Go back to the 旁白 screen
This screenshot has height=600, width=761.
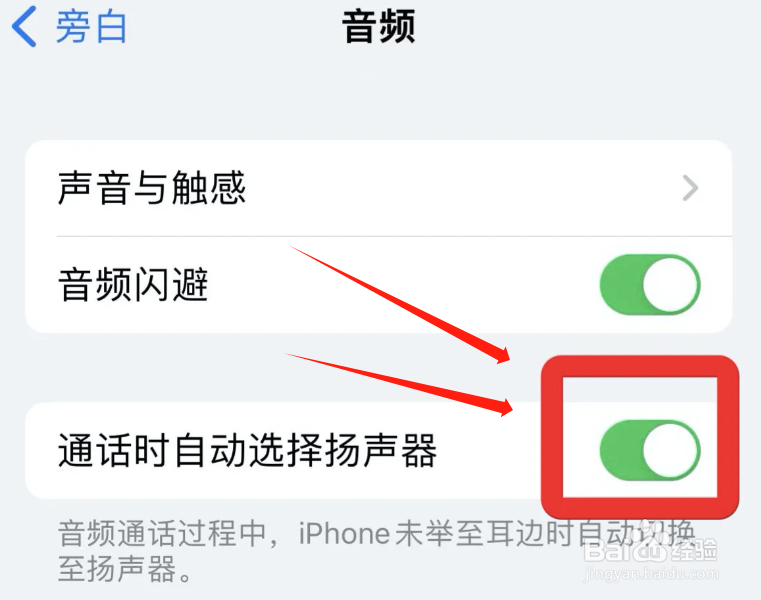click(69, 27)
